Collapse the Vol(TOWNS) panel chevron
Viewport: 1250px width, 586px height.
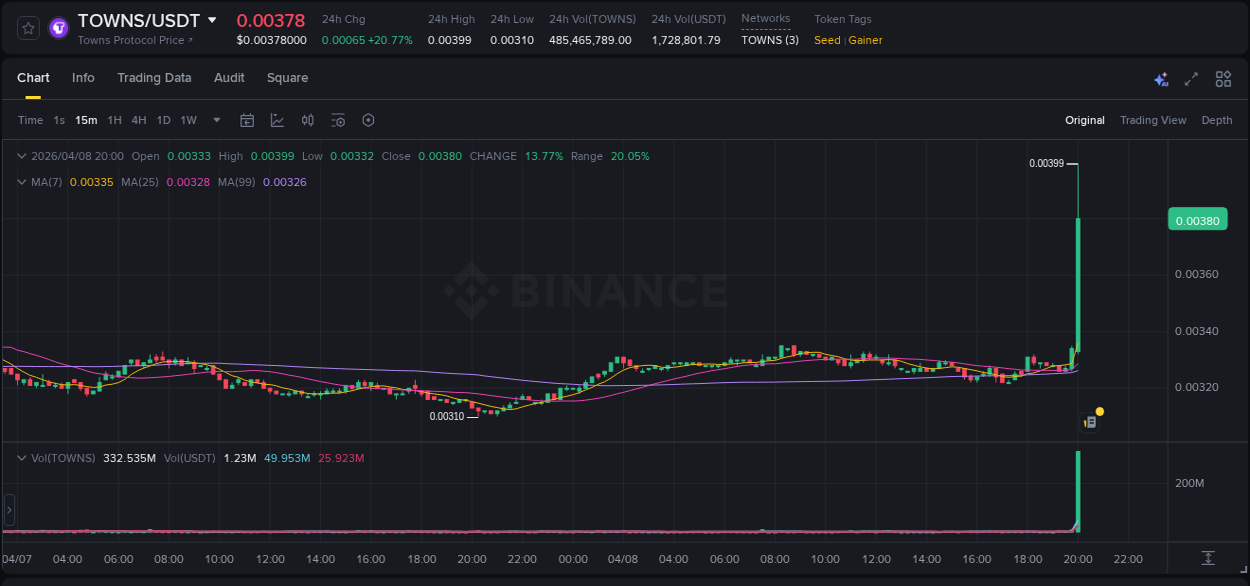[20, 458]
